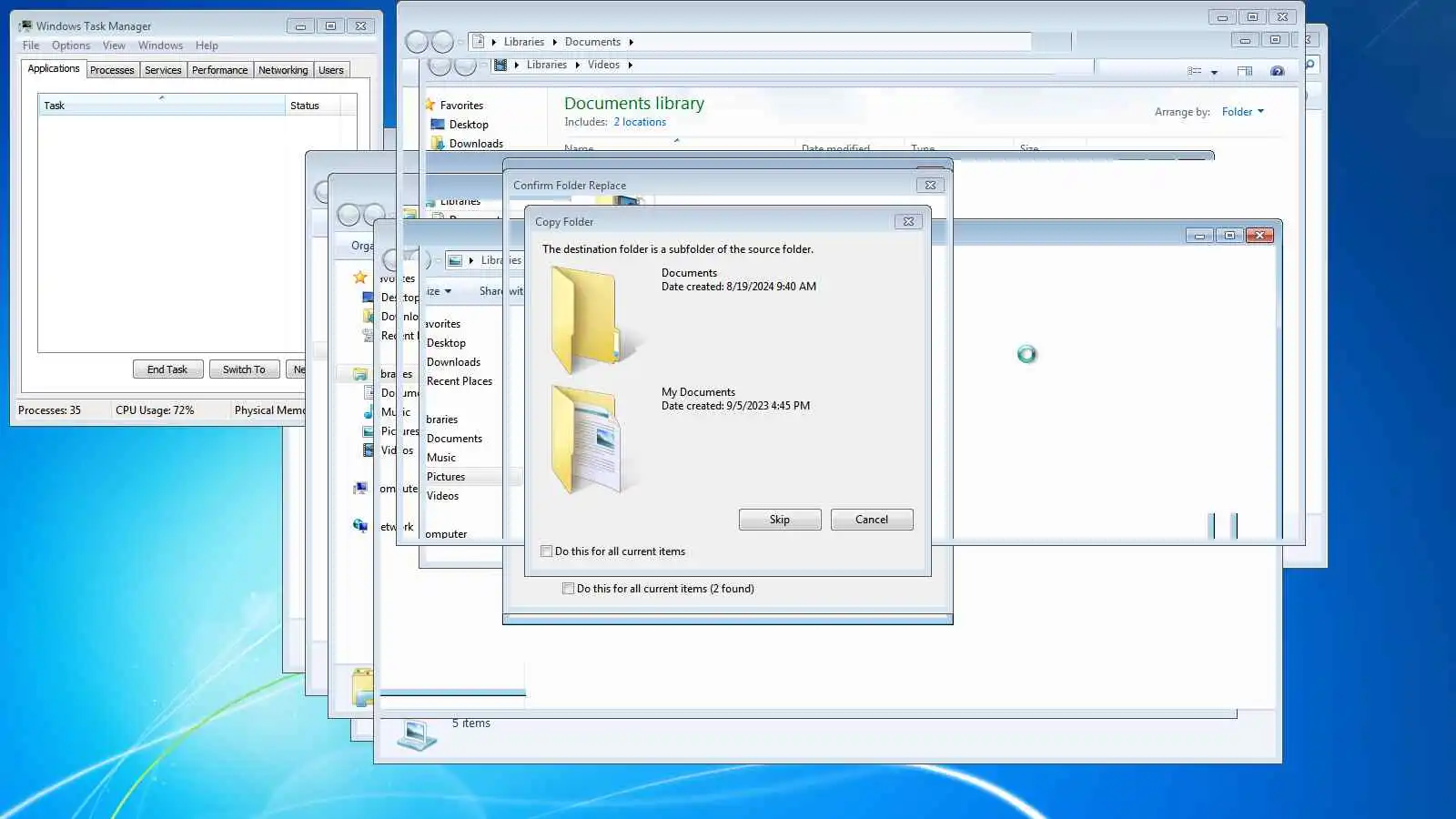Viewport: 1456px width, 819px height.
Task: Check 'Do this for all current items (2 found)'
Action: [x=569, y=589]
